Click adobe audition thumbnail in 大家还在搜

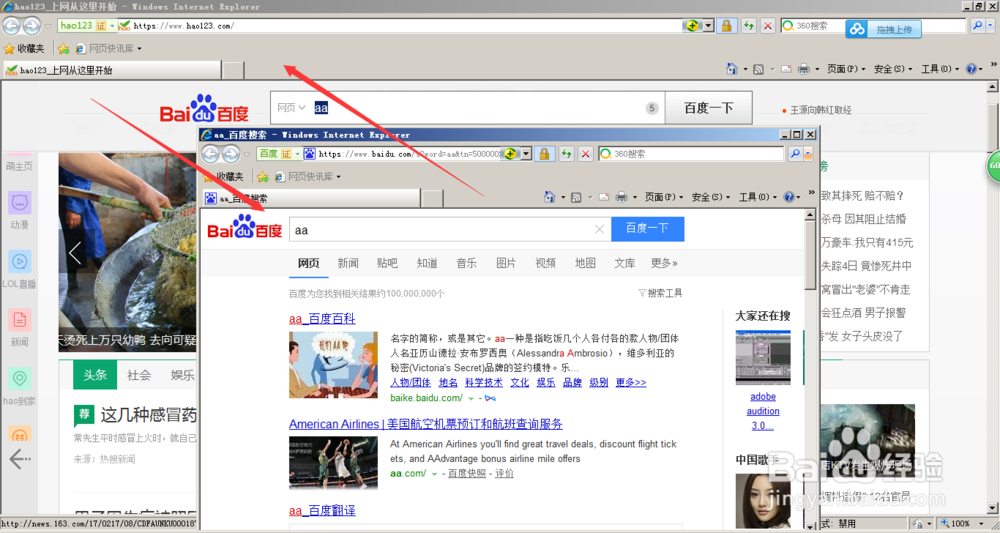(x=763, y=357)
